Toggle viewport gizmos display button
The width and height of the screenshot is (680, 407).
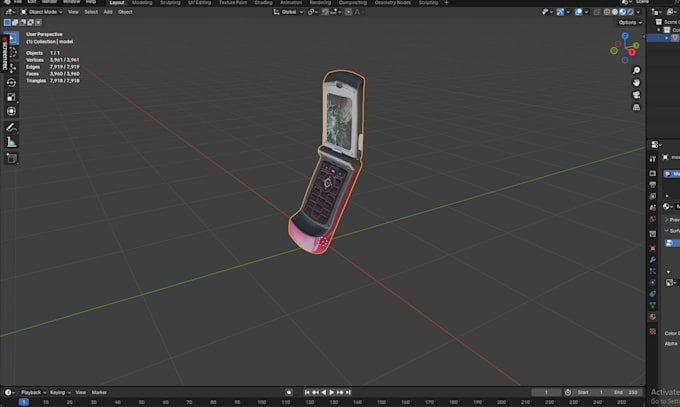[x=560, y=12]
